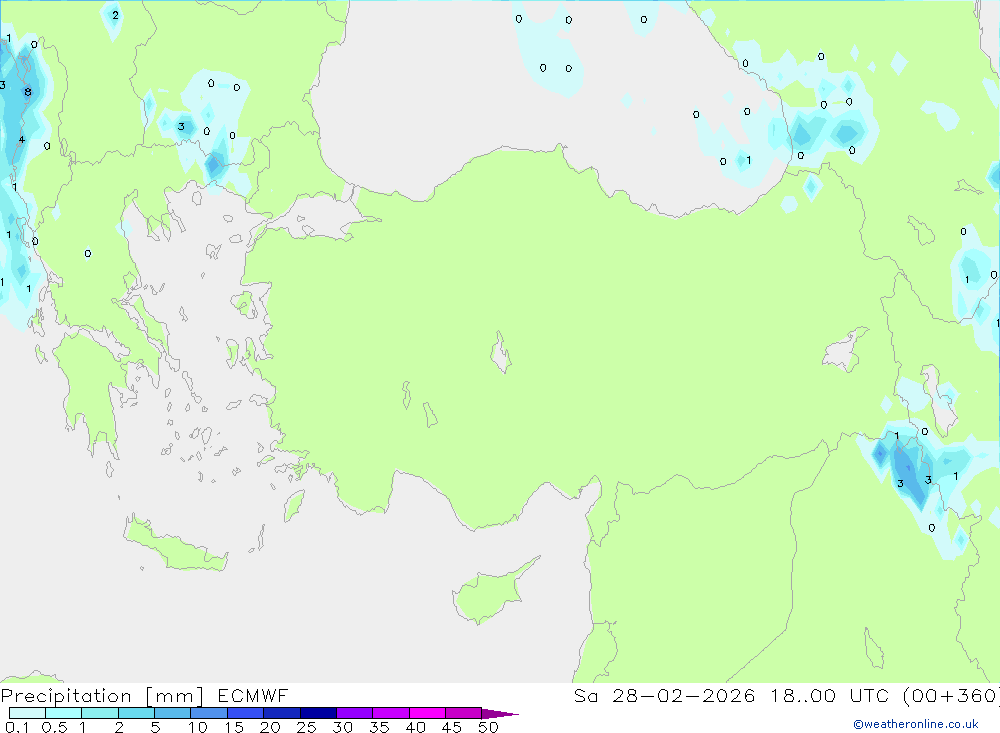Viewport: 1000px width, 733px height.
Task: Click the 0.5–1 mm legend color swatch
Action: tap(64, 713)
